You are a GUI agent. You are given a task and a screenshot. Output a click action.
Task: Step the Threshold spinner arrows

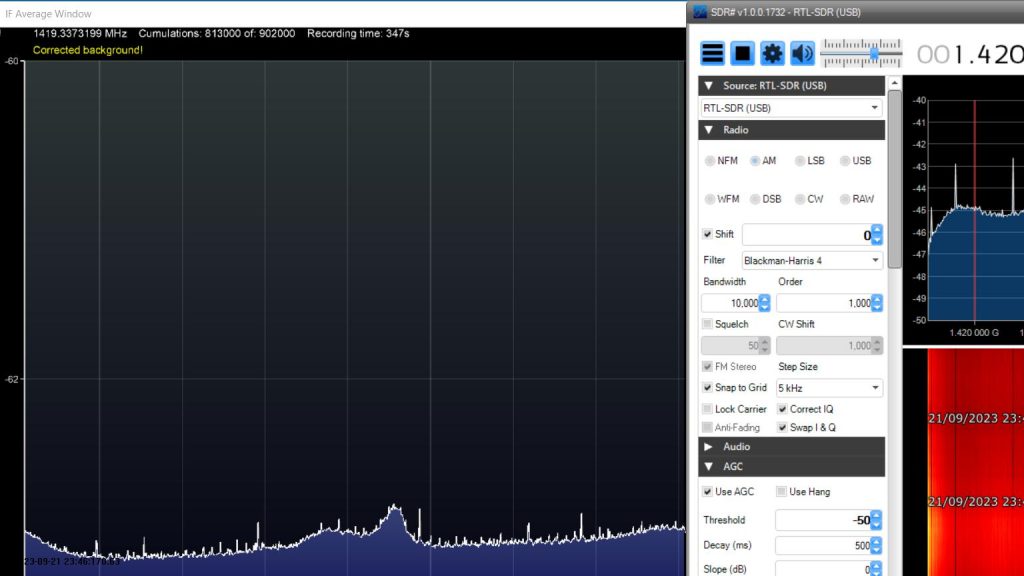click(x=876, y=520)
